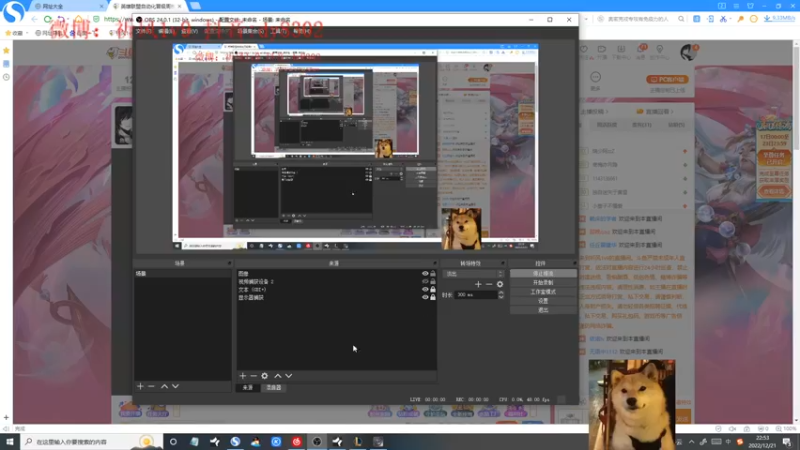Image resolution: width=800 pixels, height=450 pixels.
Task: Open the 工具(T) menu in OBS
Action: 278,31
